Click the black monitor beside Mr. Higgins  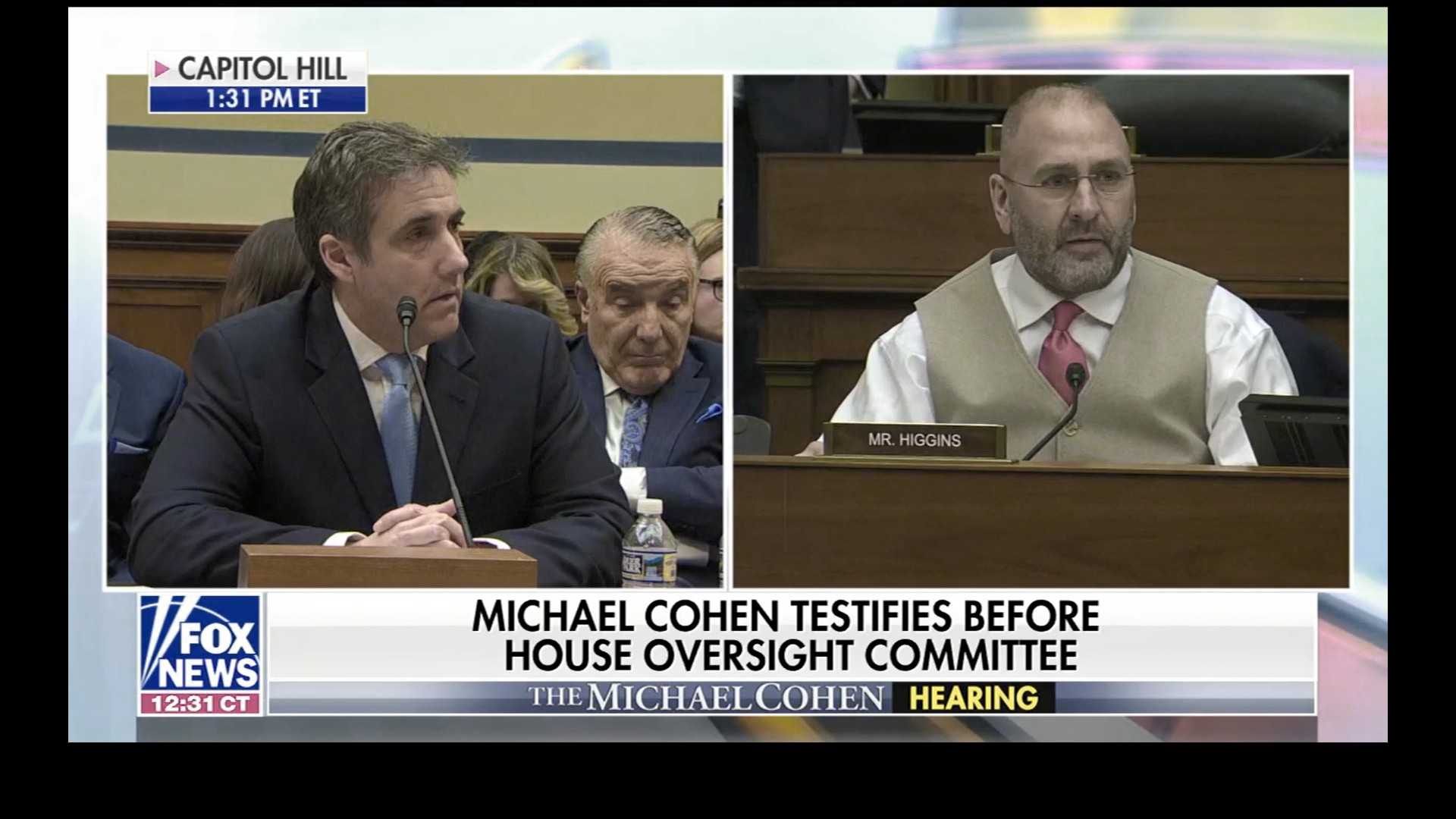click(x=1293, y=430)
